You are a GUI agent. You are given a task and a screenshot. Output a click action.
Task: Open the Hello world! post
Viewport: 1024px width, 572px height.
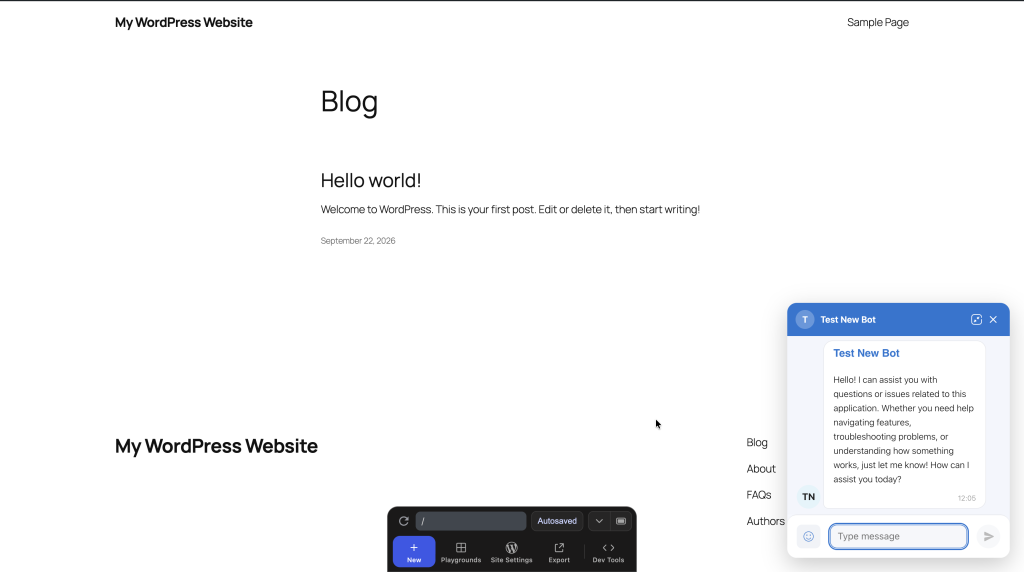(371, 180)
